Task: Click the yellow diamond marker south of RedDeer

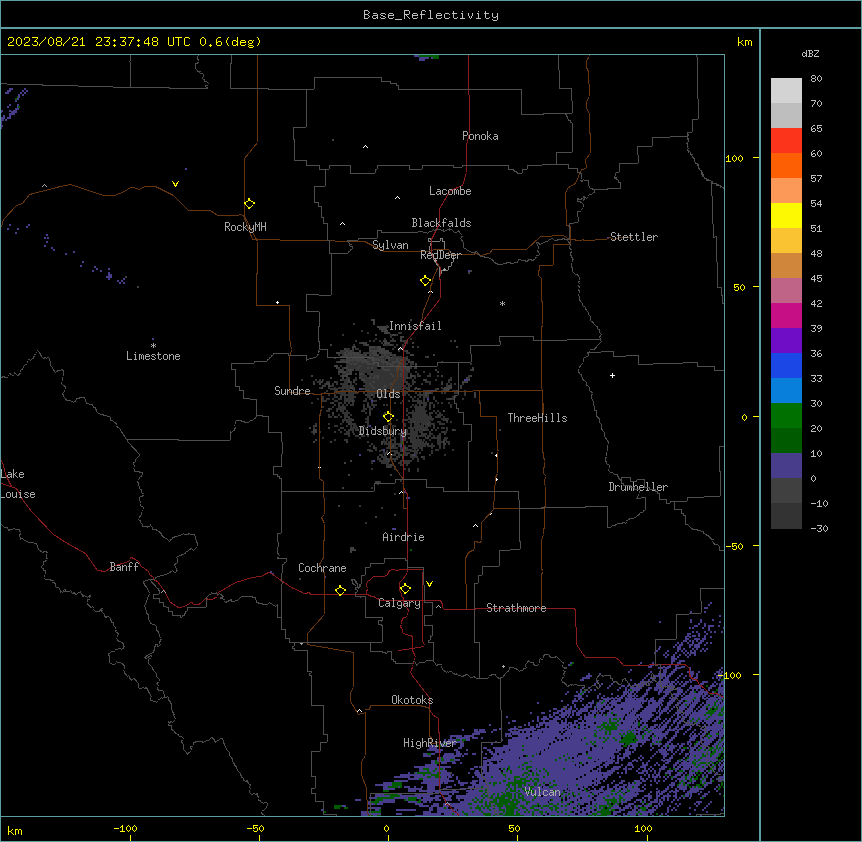Action: (x=426, y=281)
